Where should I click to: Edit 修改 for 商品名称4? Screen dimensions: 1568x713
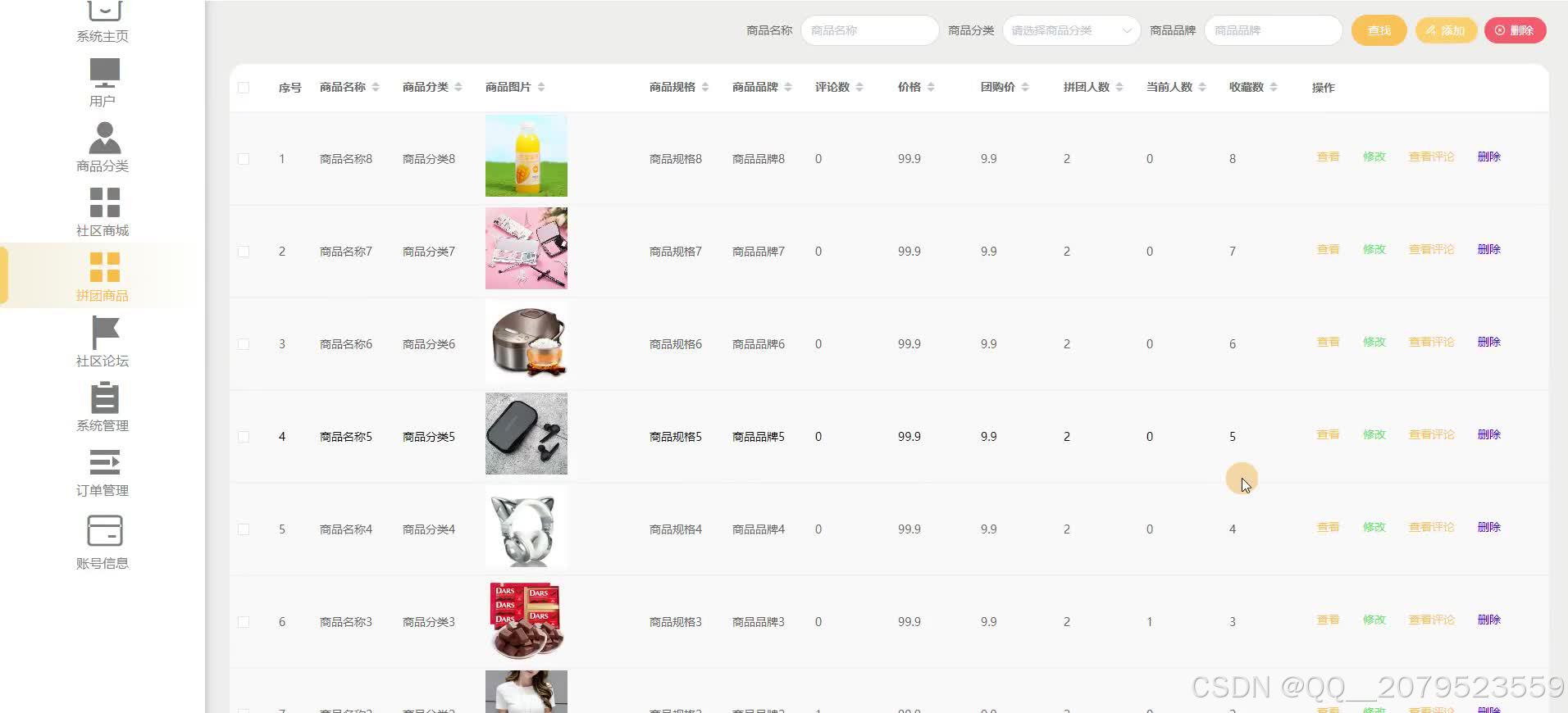tap(1374, 527)
